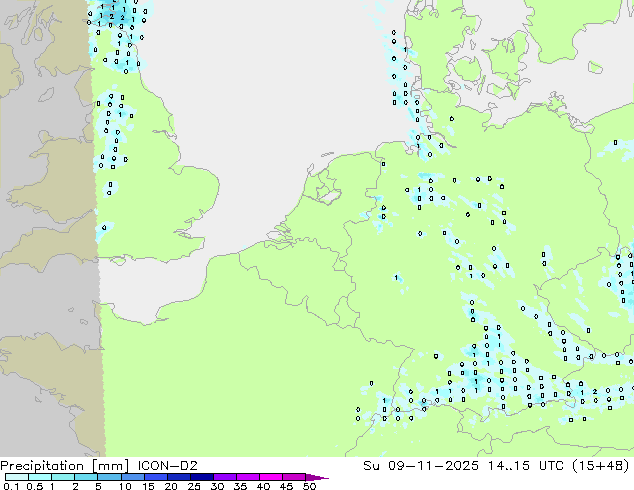Pick the legend color between 10 and 15

pos(132,477)
